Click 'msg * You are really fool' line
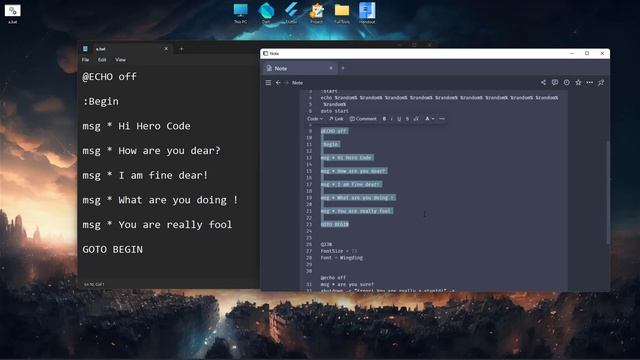This screenshot has width=640, height=360. [x=157, y=225]
